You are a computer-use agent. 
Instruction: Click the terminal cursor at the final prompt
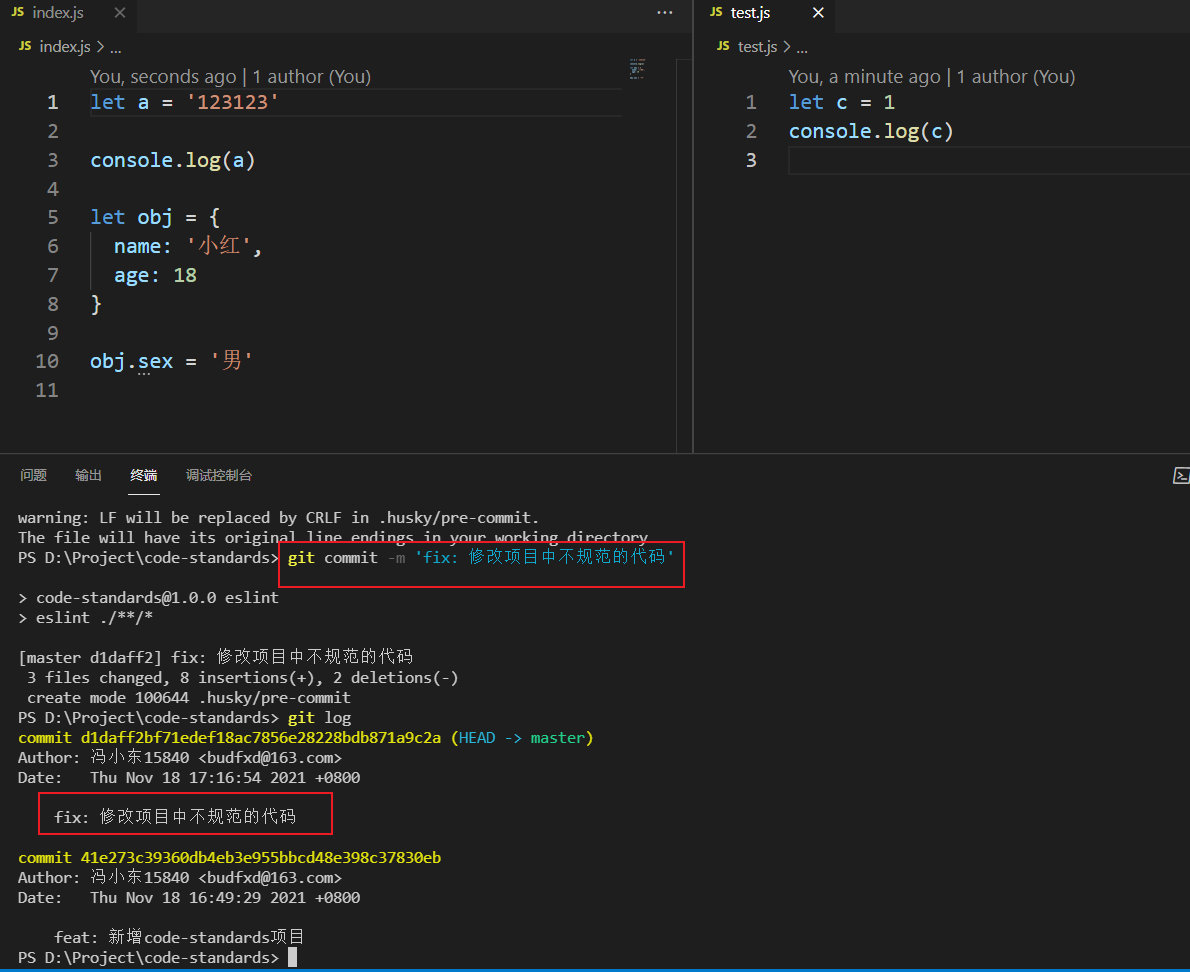pos(292,958)
